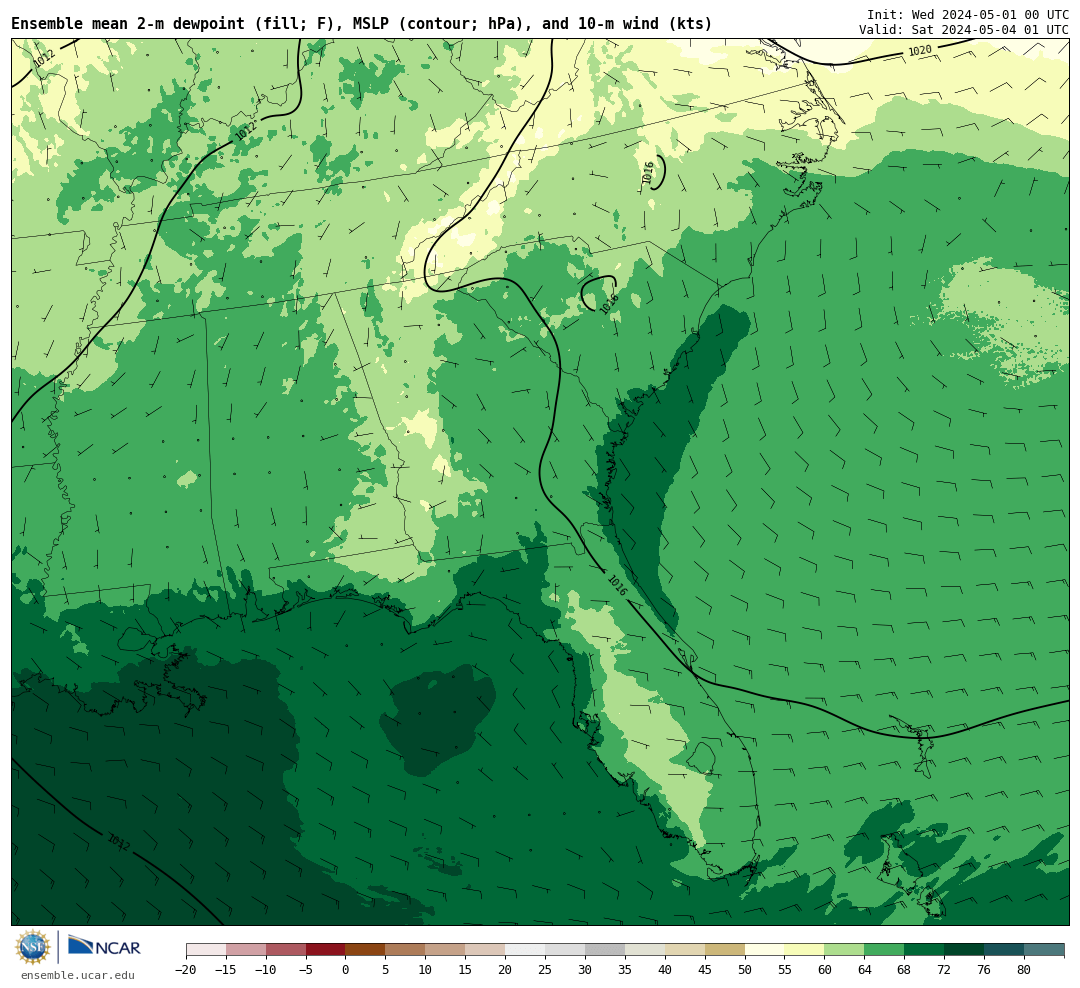The height and width of the screenshot is (988, 1080).
Task: Pick the teal swatch above 80
Action: (x=1045, y=950)
